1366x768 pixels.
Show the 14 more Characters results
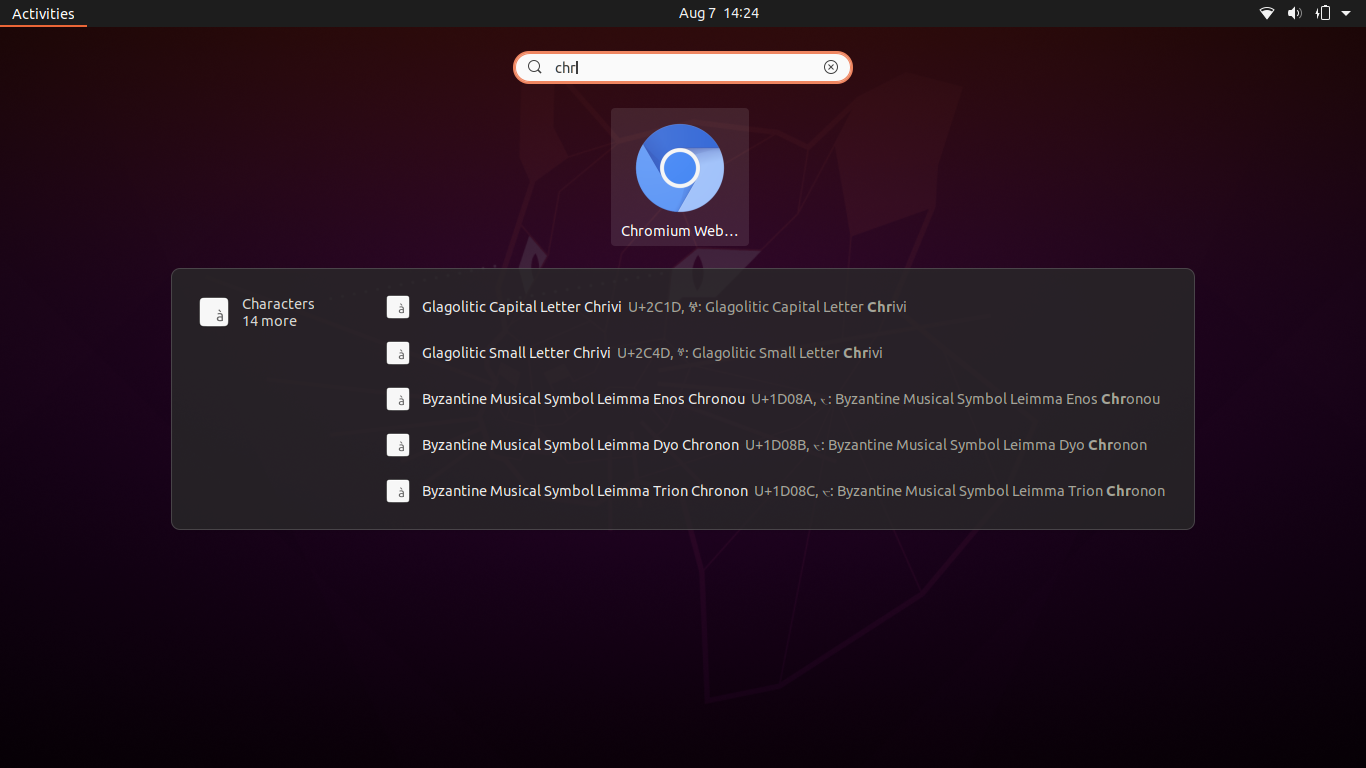(269, 321)
